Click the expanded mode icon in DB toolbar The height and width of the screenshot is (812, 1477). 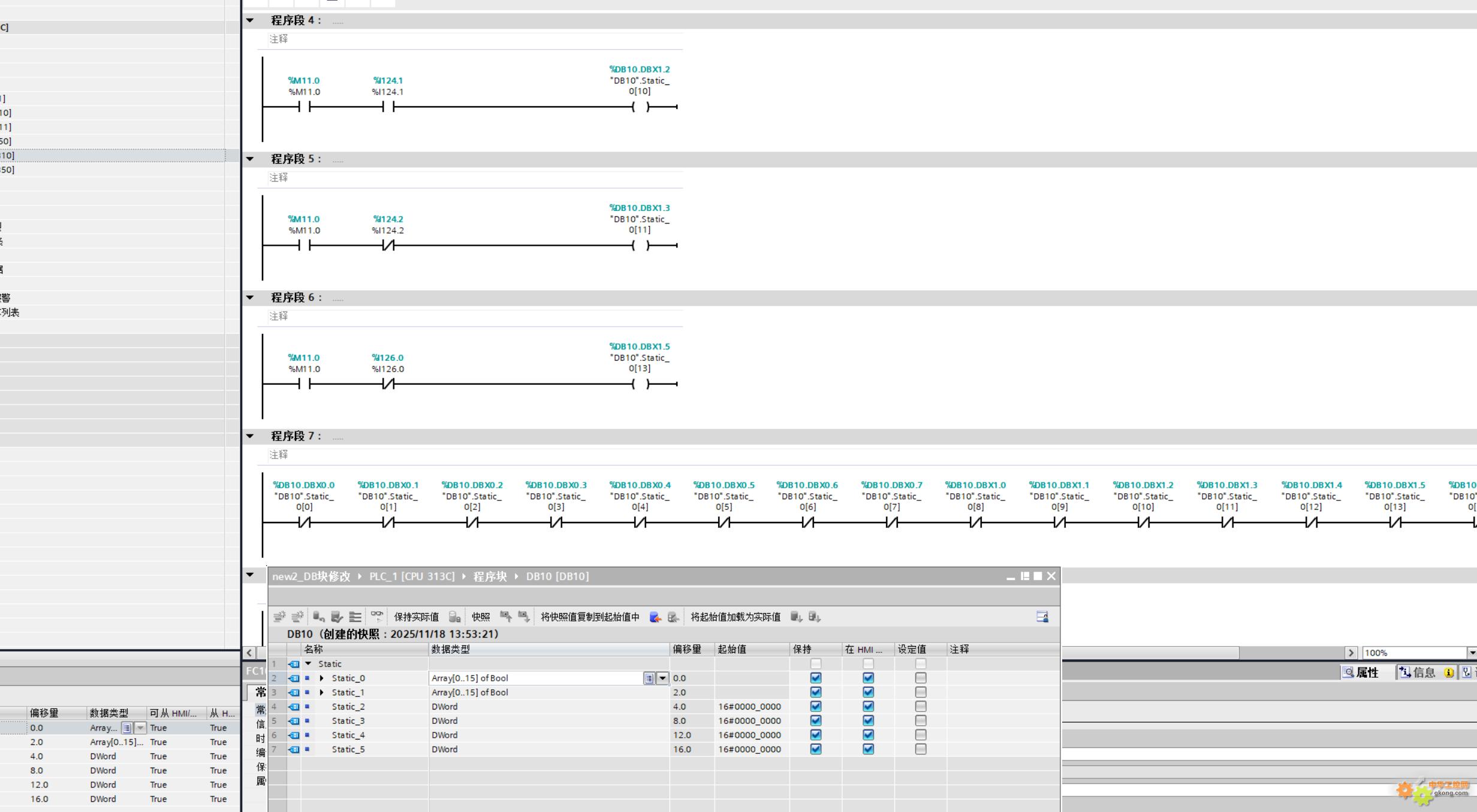click(x=355, y=617)
